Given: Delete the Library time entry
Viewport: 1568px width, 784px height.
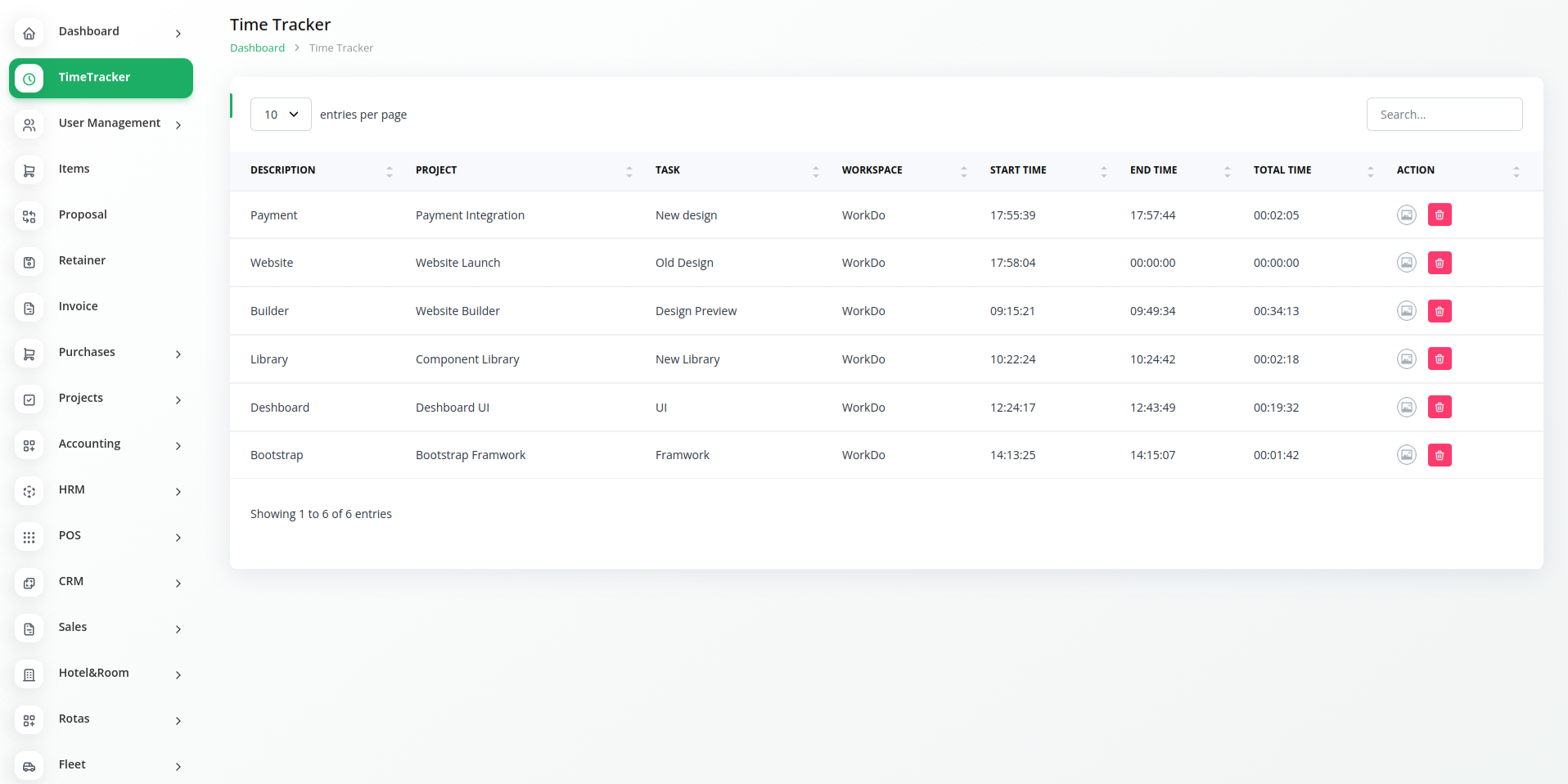Looking at the screenshot, I should coord(1440,358).
